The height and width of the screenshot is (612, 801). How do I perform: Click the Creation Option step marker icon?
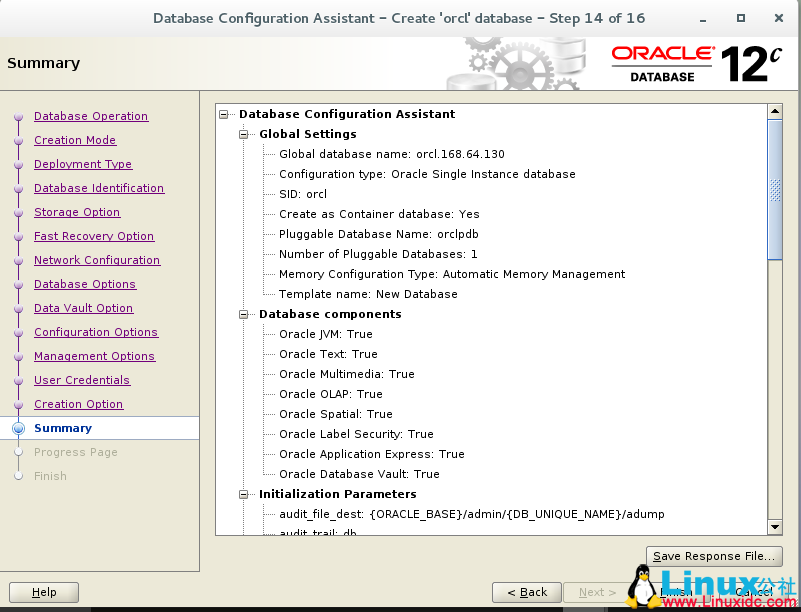click(x=18, y=404)
